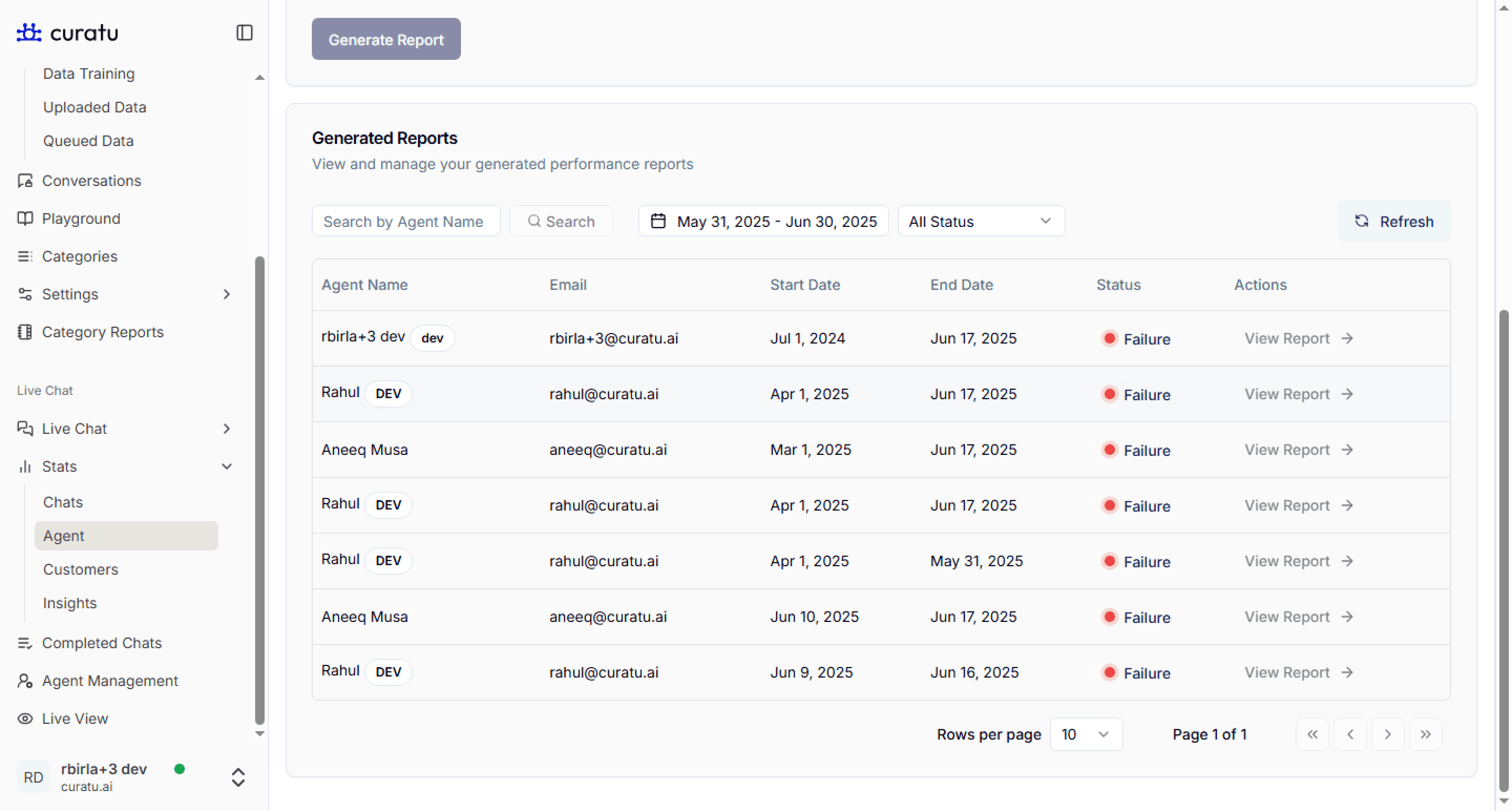
Task: Click the dev badge beside rbirla+3 dev
Action: [432, 338]
